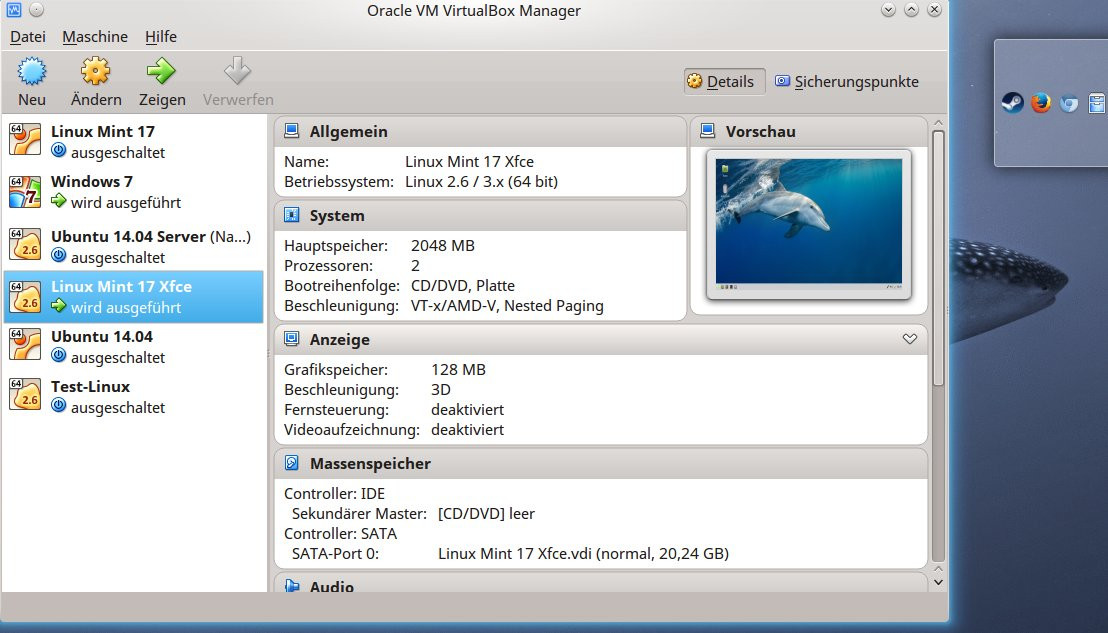Image resolution: width=1108 pixels, height=633 pixels.
Task: Click the Neu (new VM) toolbar icon
Action: click(x=32, y=71)
